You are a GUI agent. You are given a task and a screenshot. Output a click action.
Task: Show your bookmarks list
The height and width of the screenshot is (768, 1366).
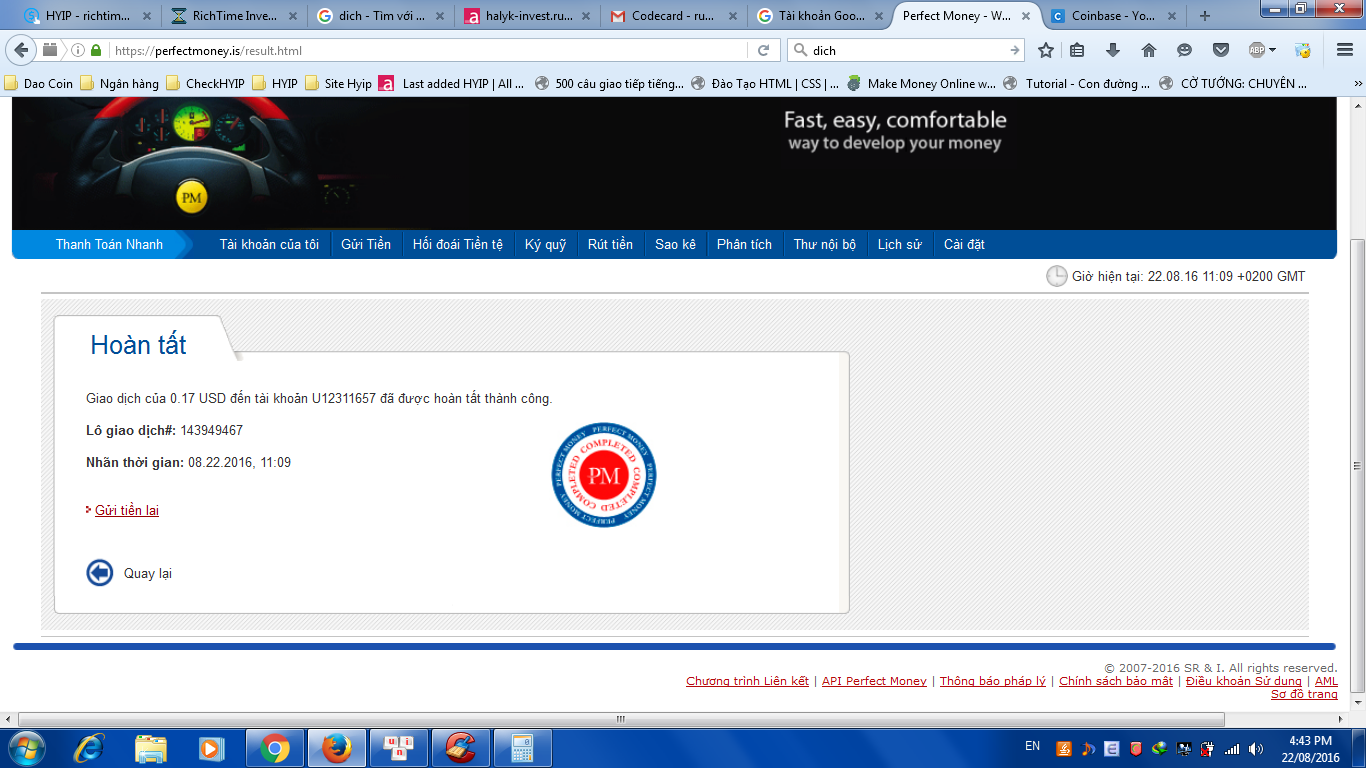tap(1077, 50)
